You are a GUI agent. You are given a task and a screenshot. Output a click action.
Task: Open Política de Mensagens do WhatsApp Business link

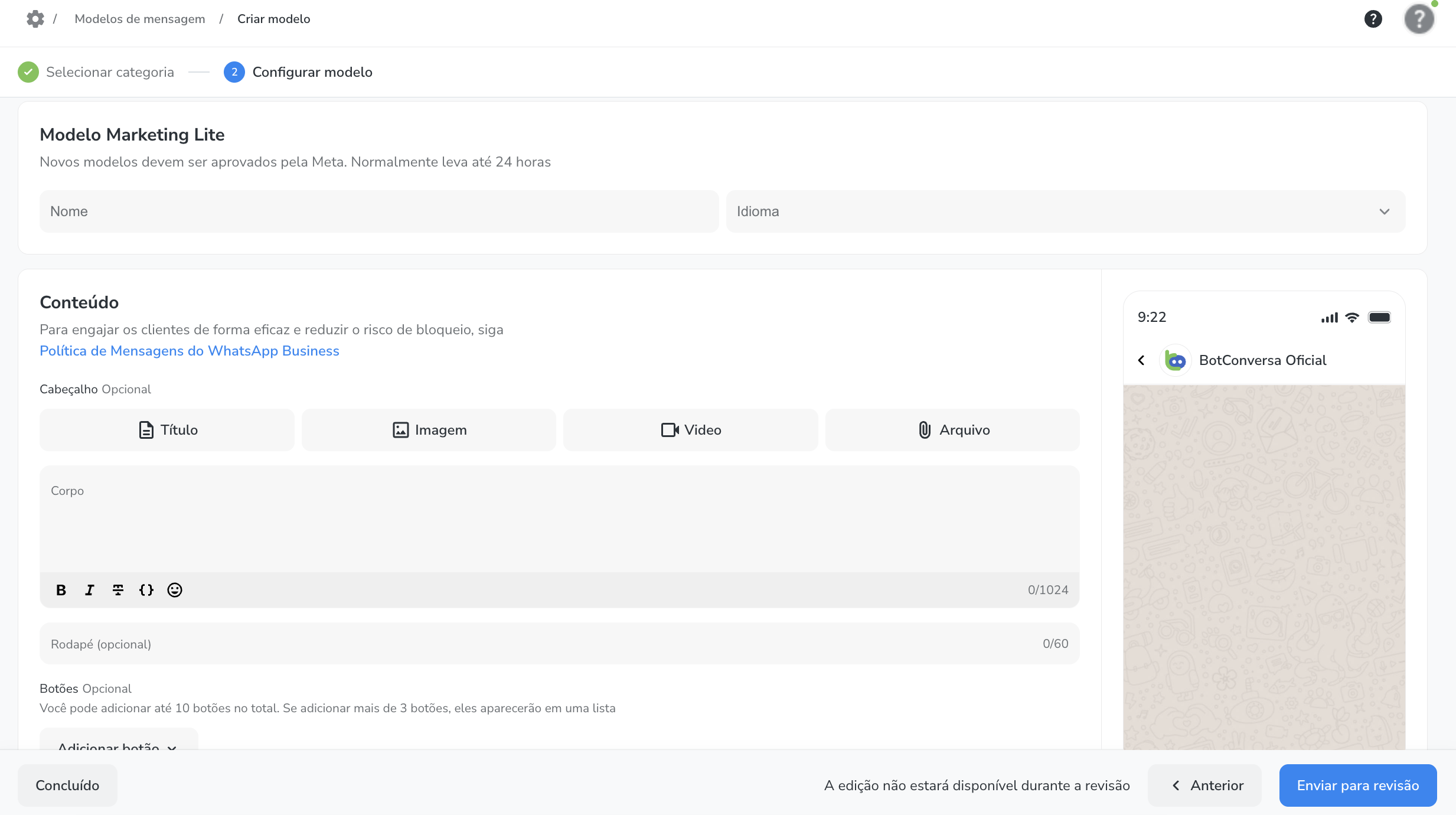point(190,351)
